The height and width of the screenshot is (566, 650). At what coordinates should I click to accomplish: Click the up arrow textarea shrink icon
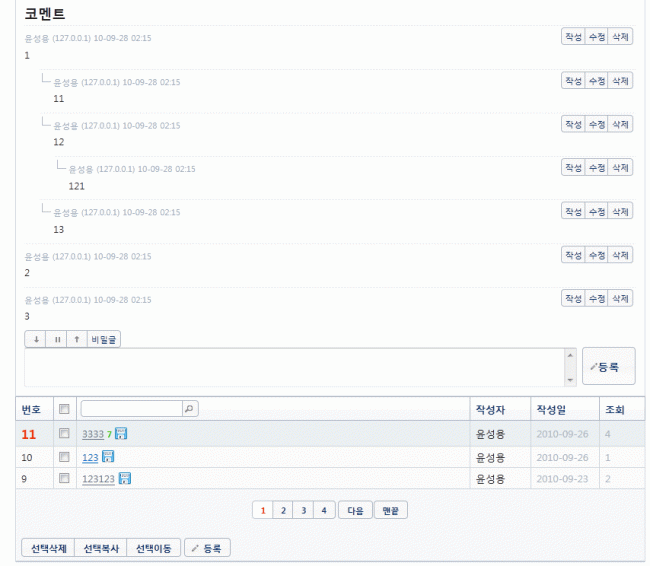(77, 340)
